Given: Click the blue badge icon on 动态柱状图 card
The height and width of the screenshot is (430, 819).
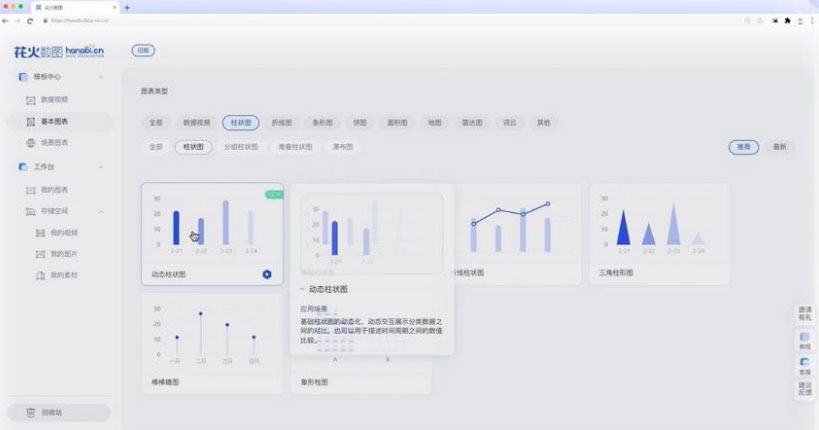Looking at the screenshot, I should click(267, 274).
